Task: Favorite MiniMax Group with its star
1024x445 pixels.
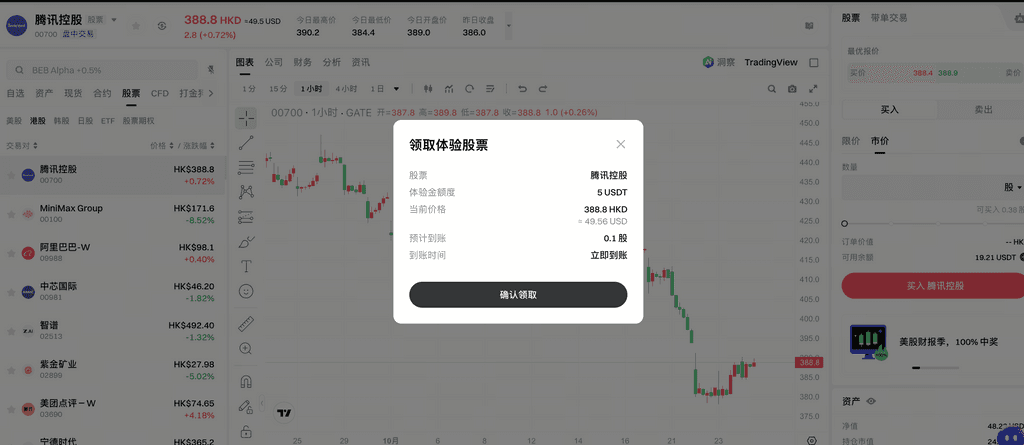Action: click(x=11, y=214)
